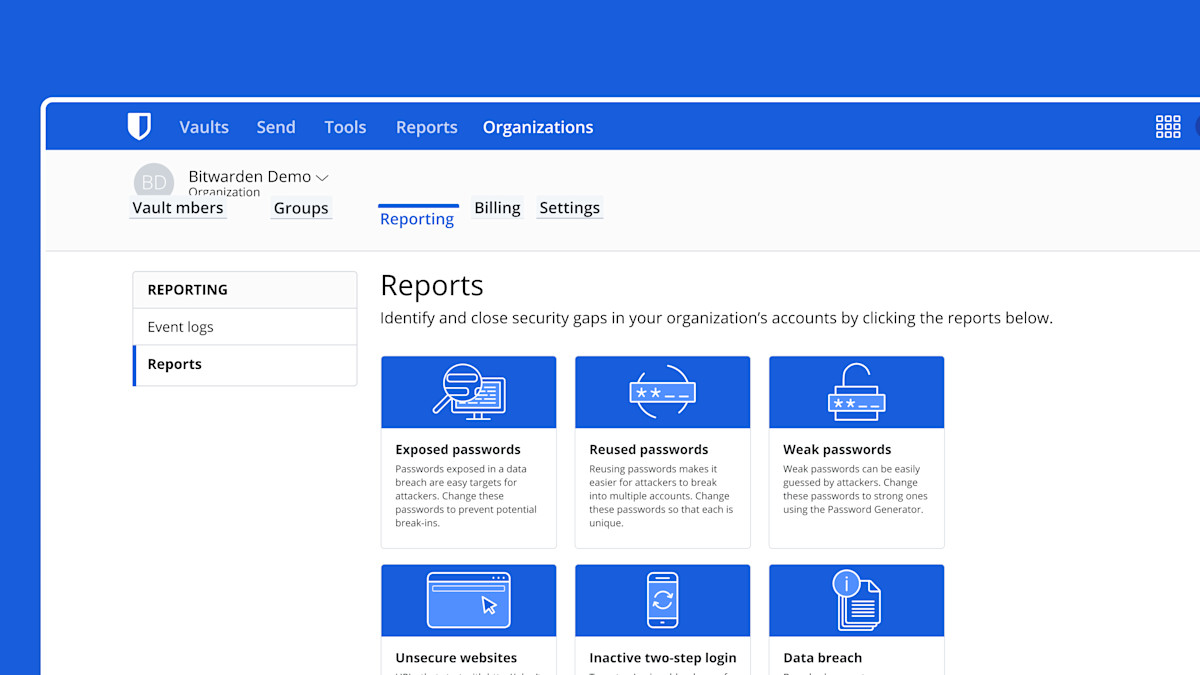Click the Reused passwords icon
This screenshot has height=675, width=1200.
point(662,392)
